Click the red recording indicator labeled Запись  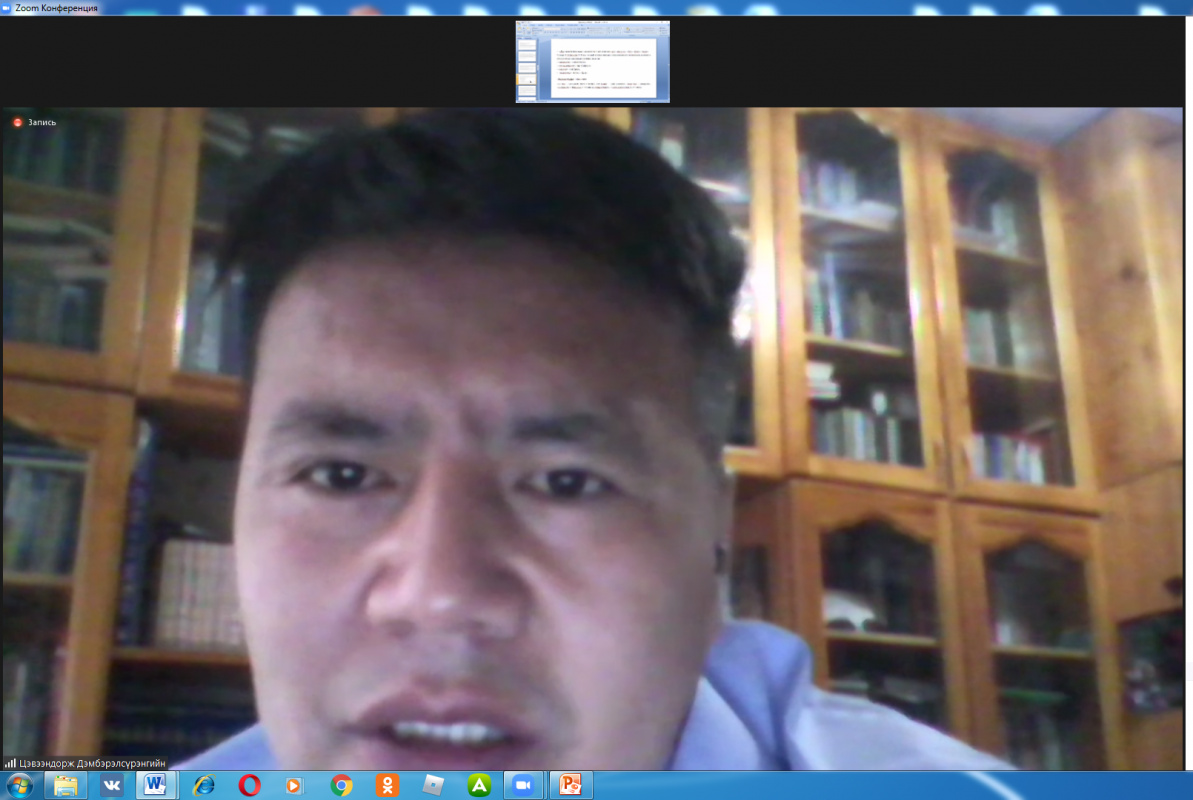[17, 122]
